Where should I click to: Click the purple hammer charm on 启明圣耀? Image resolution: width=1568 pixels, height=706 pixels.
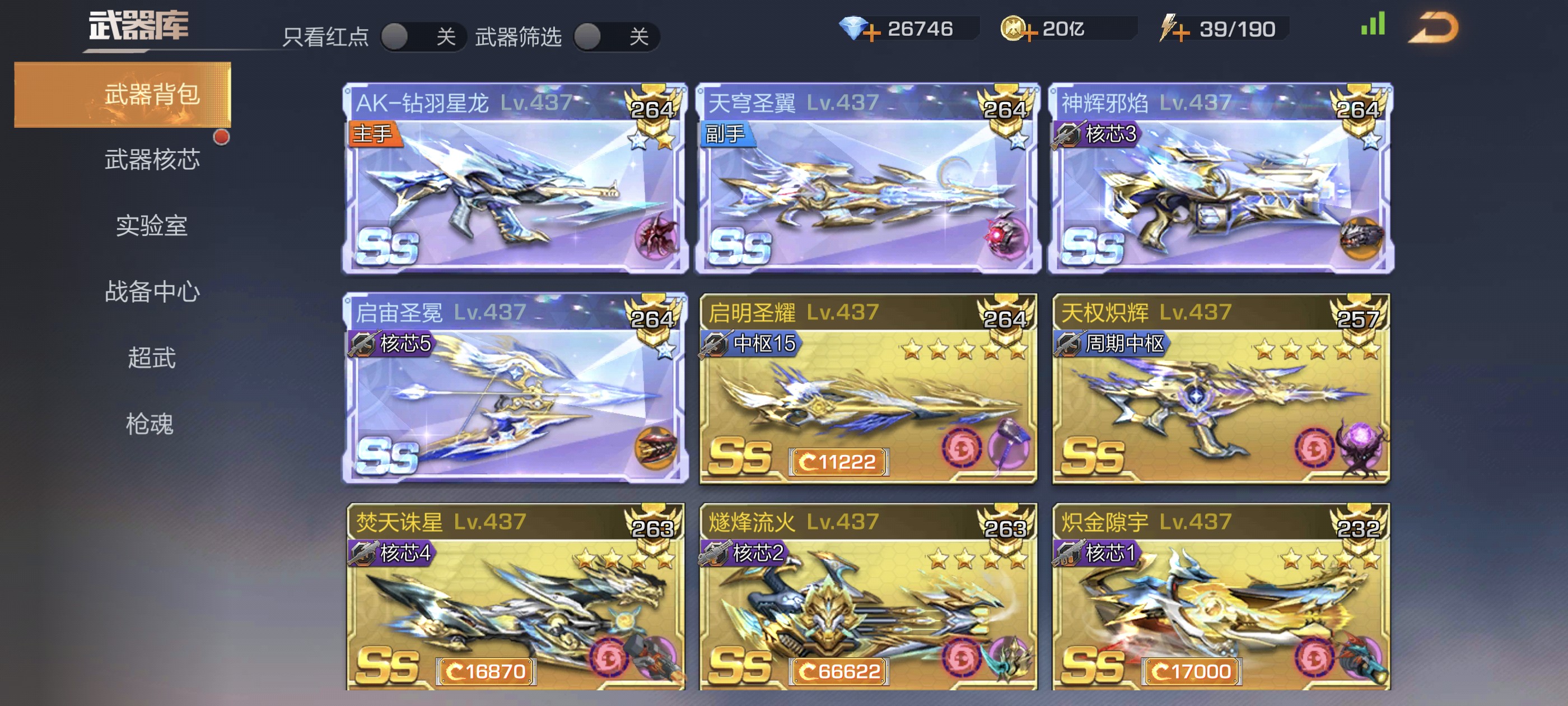[x=1009, y=446]
